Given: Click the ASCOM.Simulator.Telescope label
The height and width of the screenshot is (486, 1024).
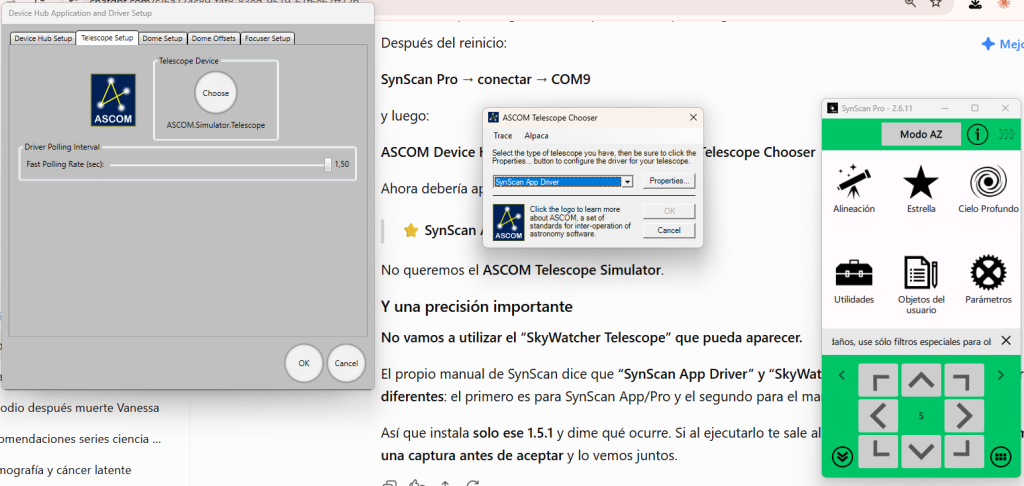Looking at the screenshot, I should coord(216,125).
